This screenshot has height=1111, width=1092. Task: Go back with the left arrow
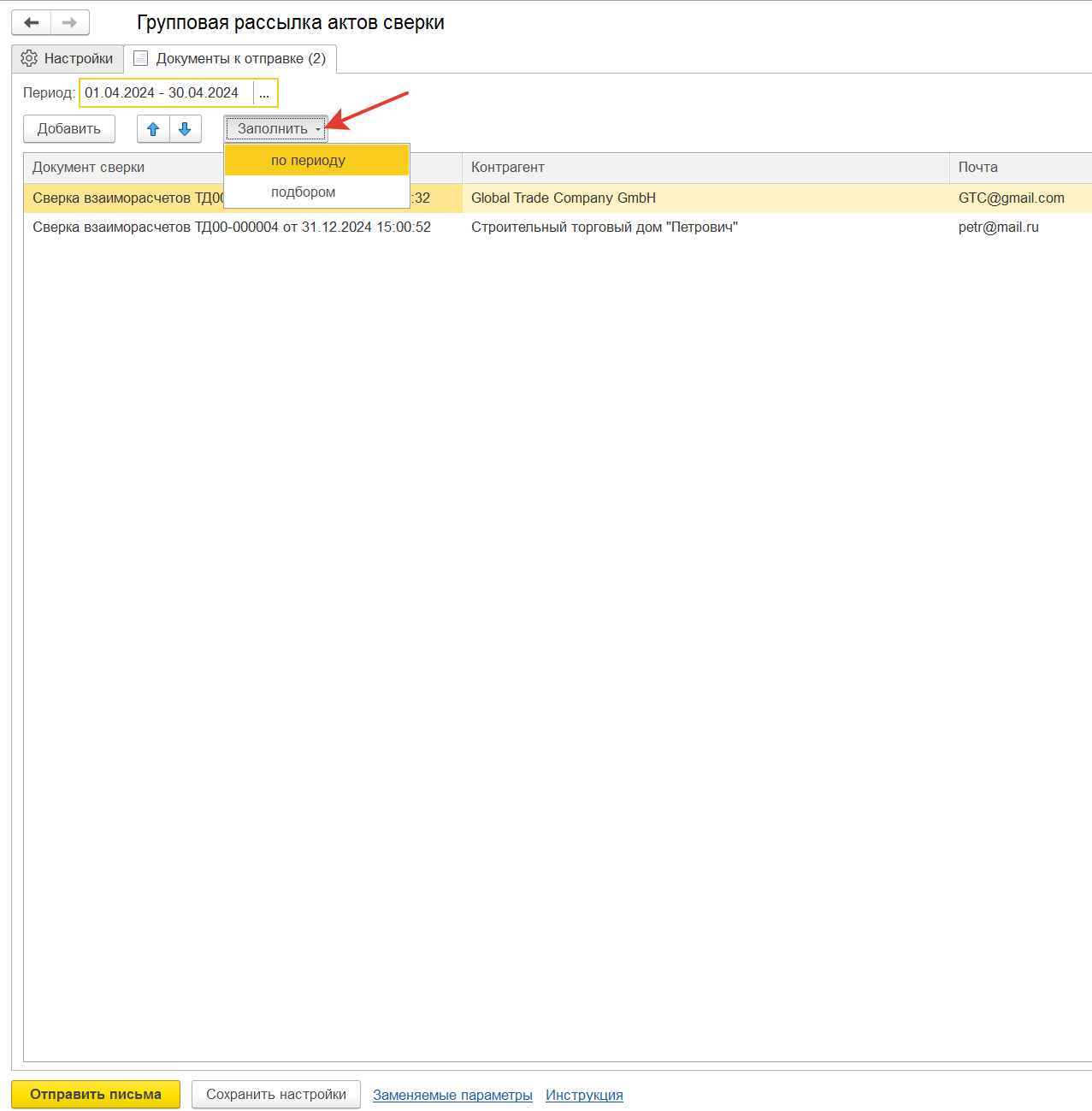(32, 22)
